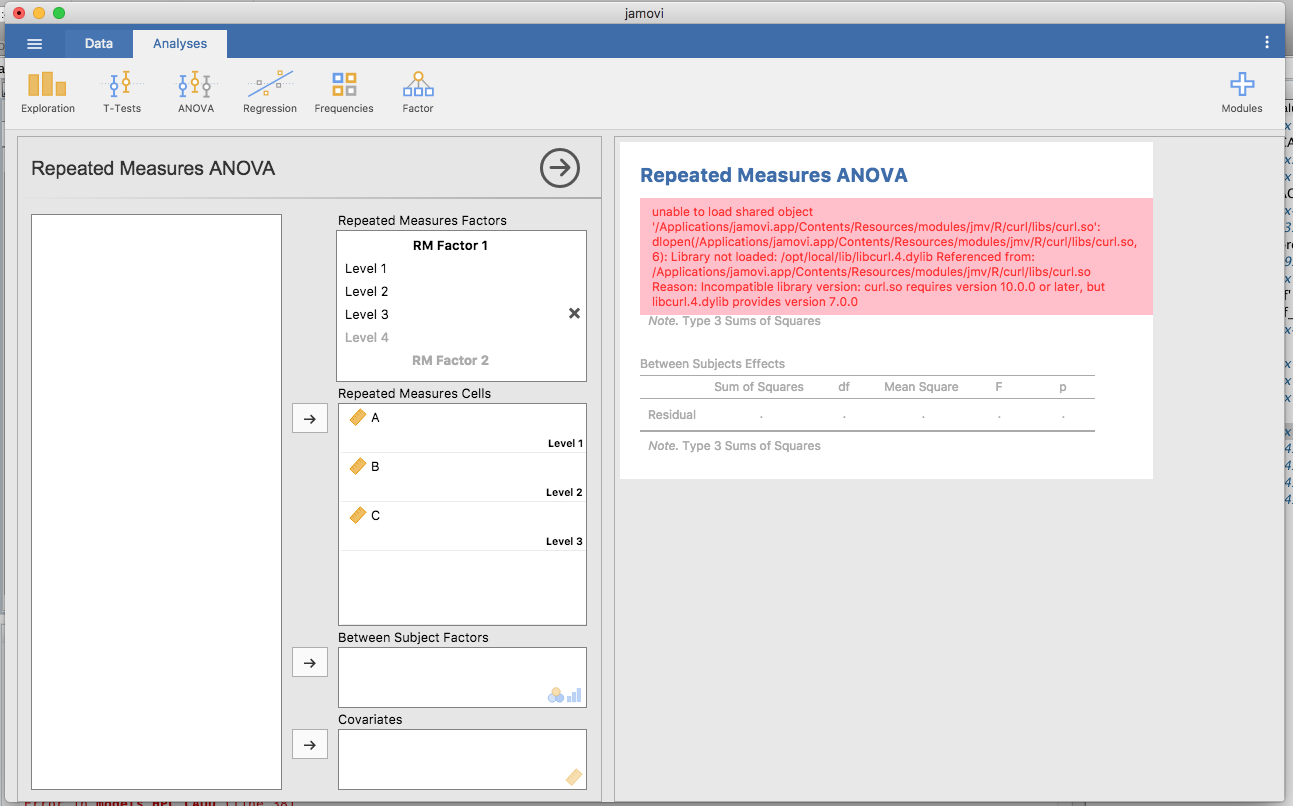Click the options panel title Repeated Measures ANOVA
The height and width of the screenshot is (806, 1293).
153,168
